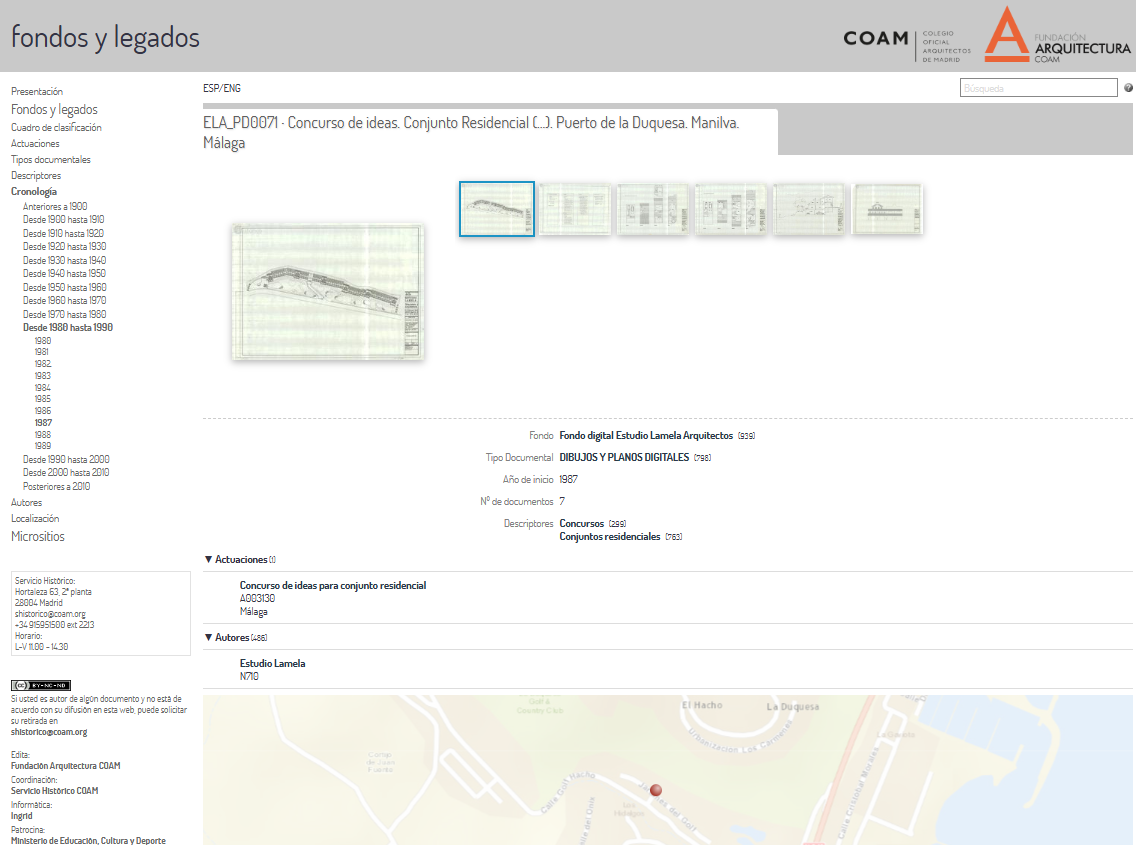The image size is (1136, 845).
Task: Open the Estudio Lamela author entry
Action: (273, 663)
